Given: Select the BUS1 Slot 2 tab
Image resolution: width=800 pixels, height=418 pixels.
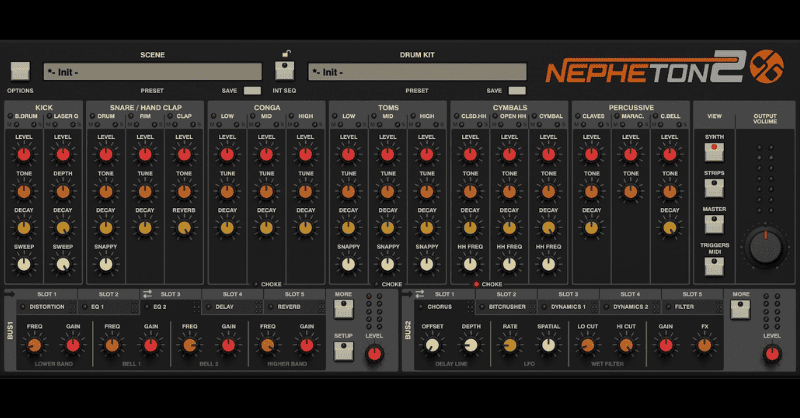Looking at the screenshot, I should point(108,294).
